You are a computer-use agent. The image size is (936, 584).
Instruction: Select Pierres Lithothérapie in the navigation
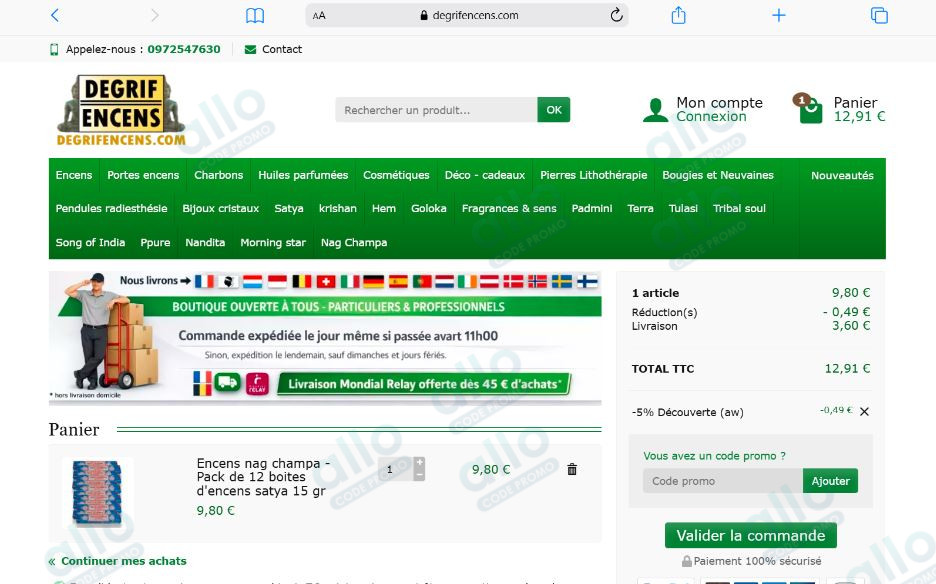593,175
